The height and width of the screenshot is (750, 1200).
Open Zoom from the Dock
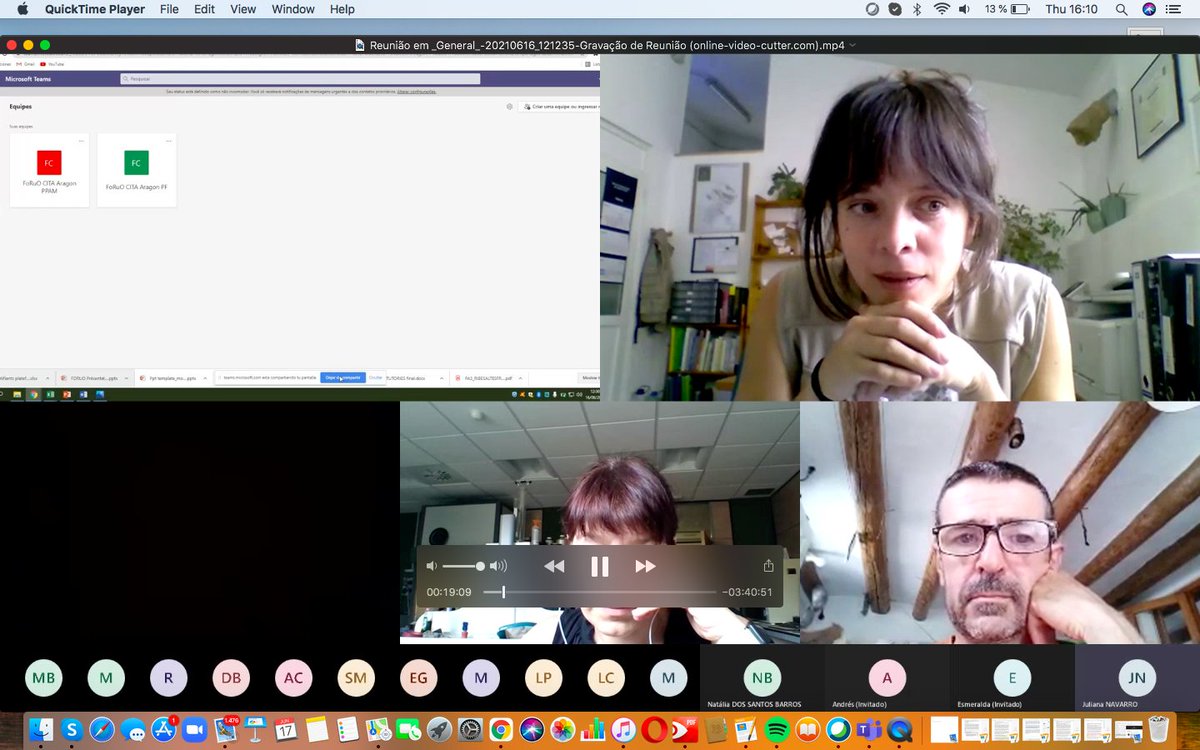(x=194, y=730)
